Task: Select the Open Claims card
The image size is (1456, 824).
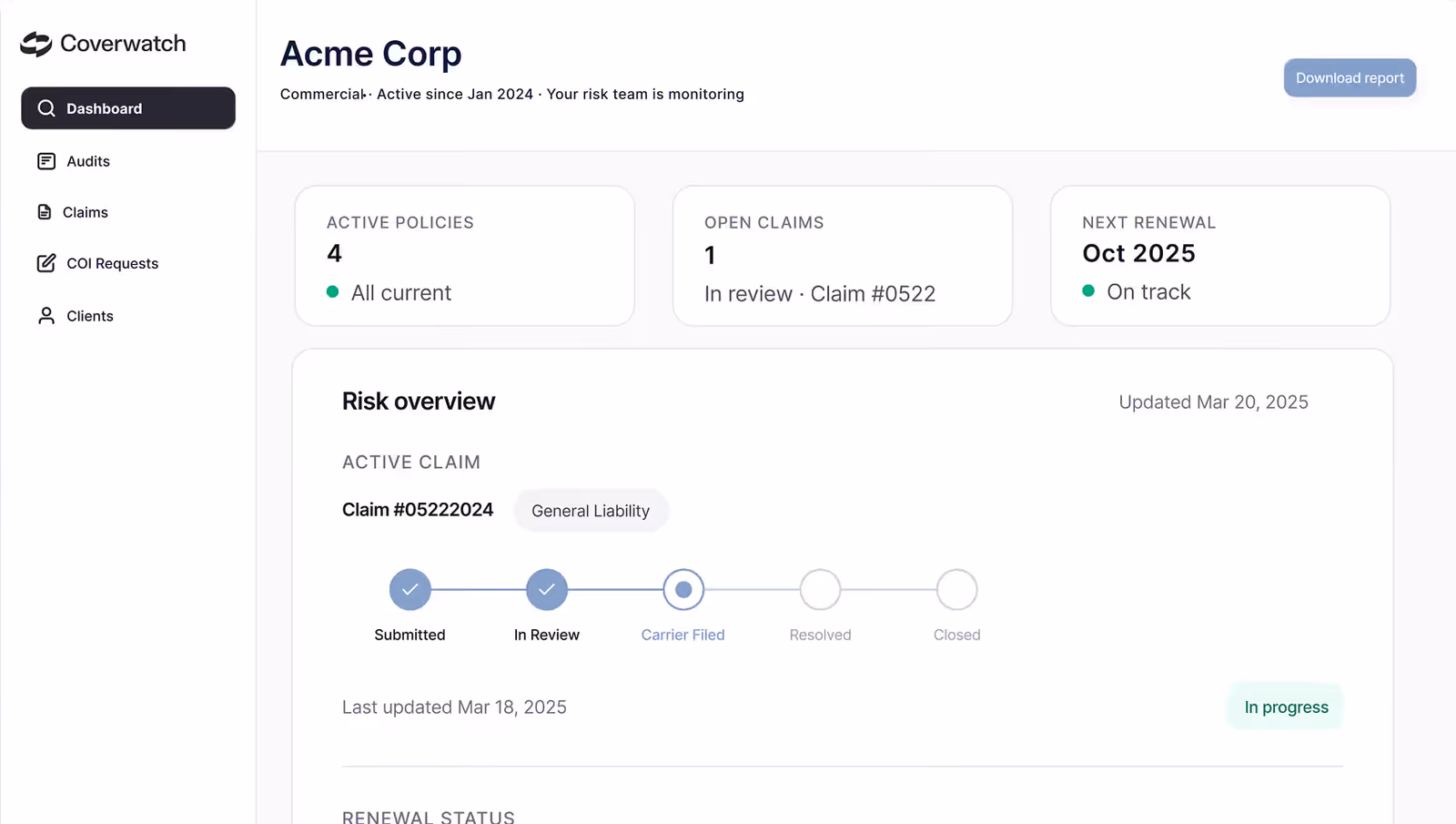Action: pyautogui.click(x=842, y=256)
